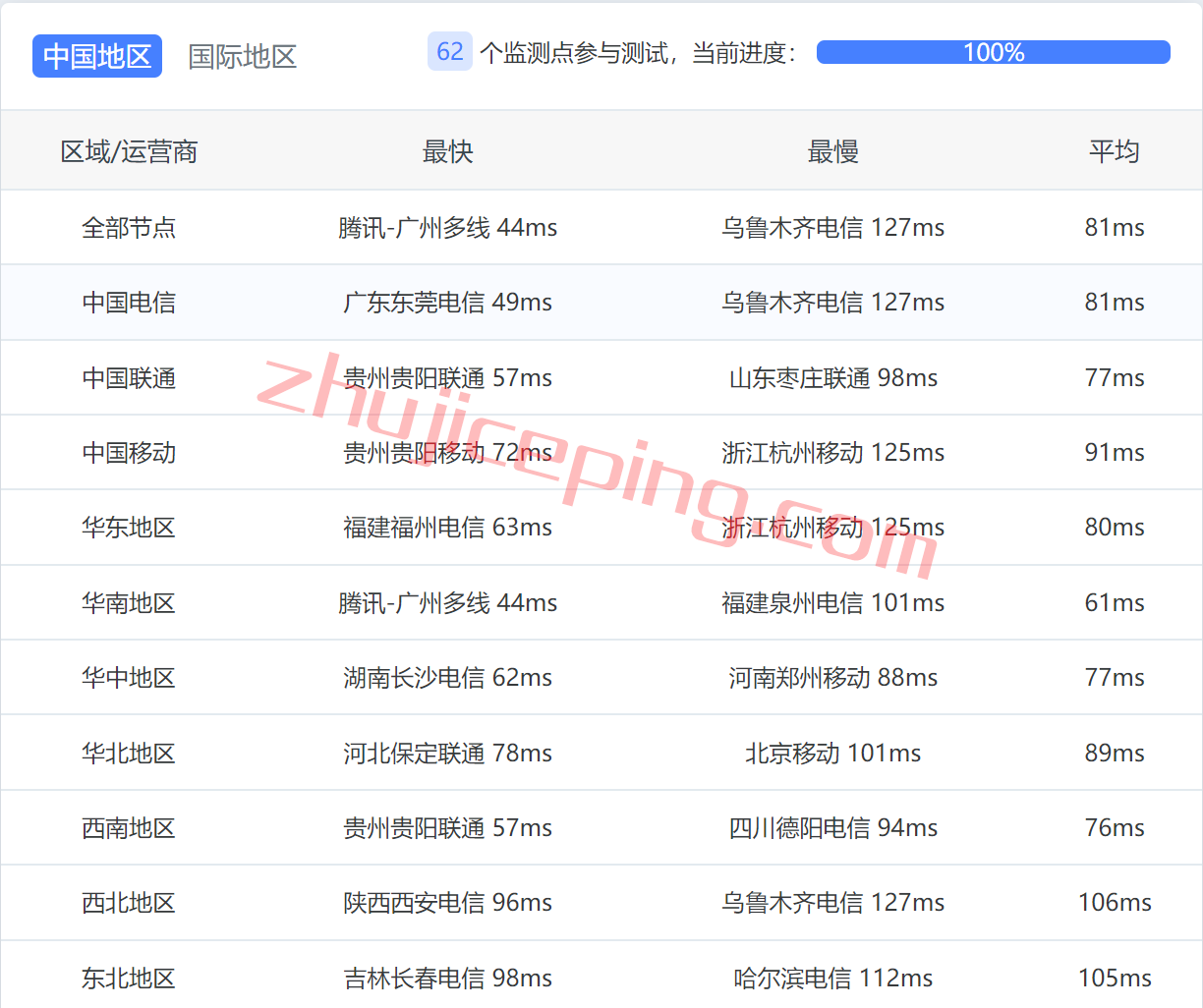The width and height of the screenshot is (1203, 1008).
Task: Click 106ms average in 西北地区 row
Action: click(x=1115, y=903)
